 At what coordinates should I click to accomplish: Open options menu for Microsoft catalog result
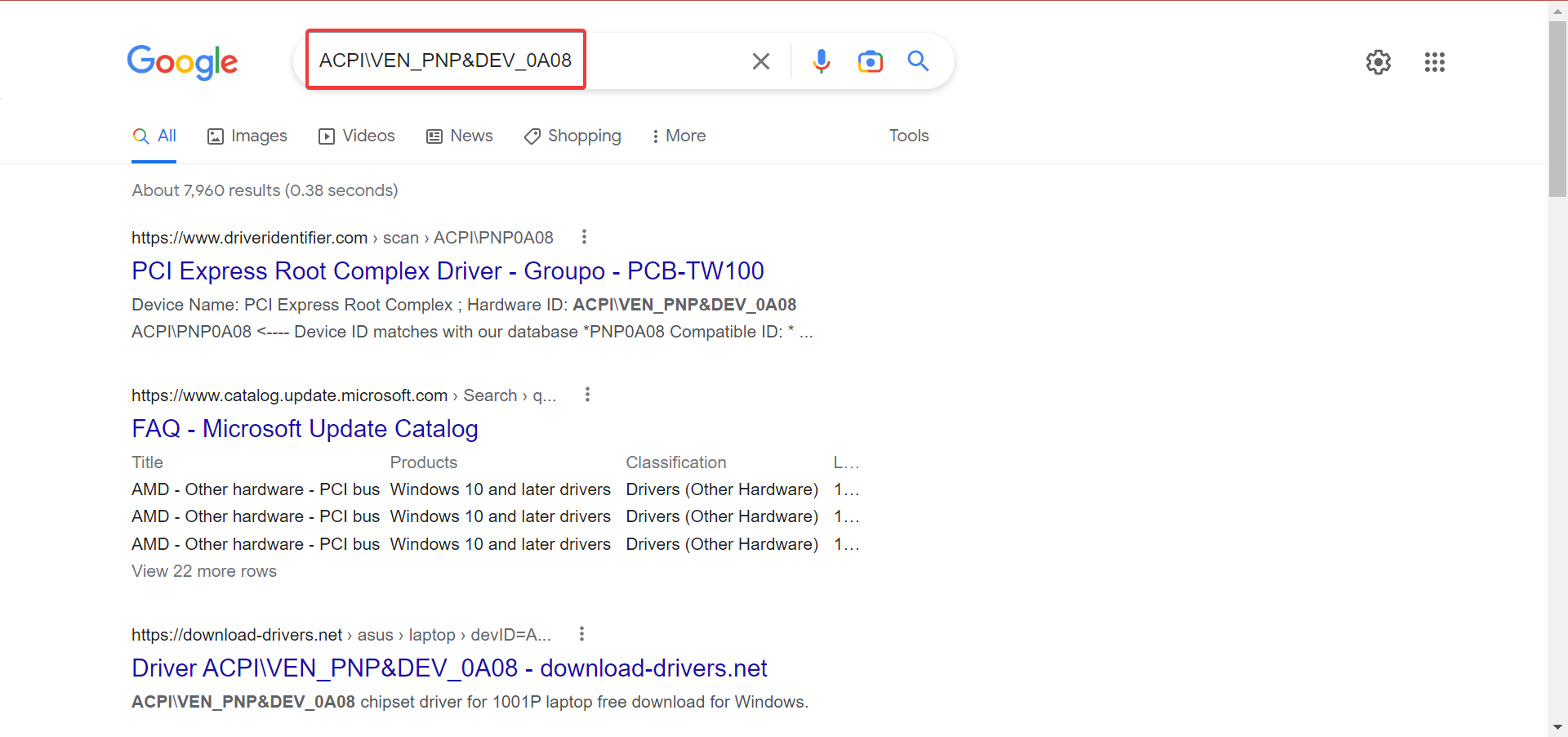[587, 395]
